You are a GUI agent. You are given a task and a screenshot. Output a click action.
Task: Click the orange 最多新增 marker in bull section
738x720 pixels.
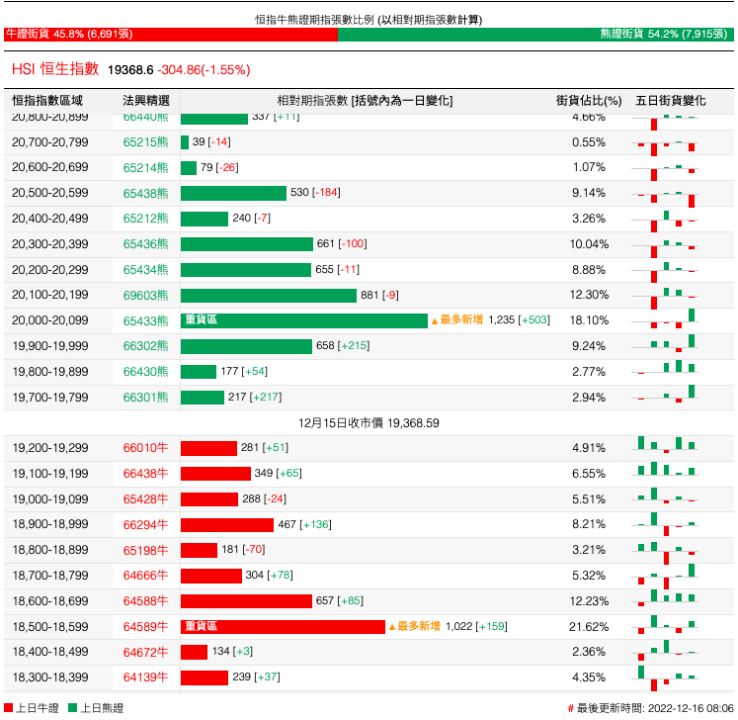(415, 626)
